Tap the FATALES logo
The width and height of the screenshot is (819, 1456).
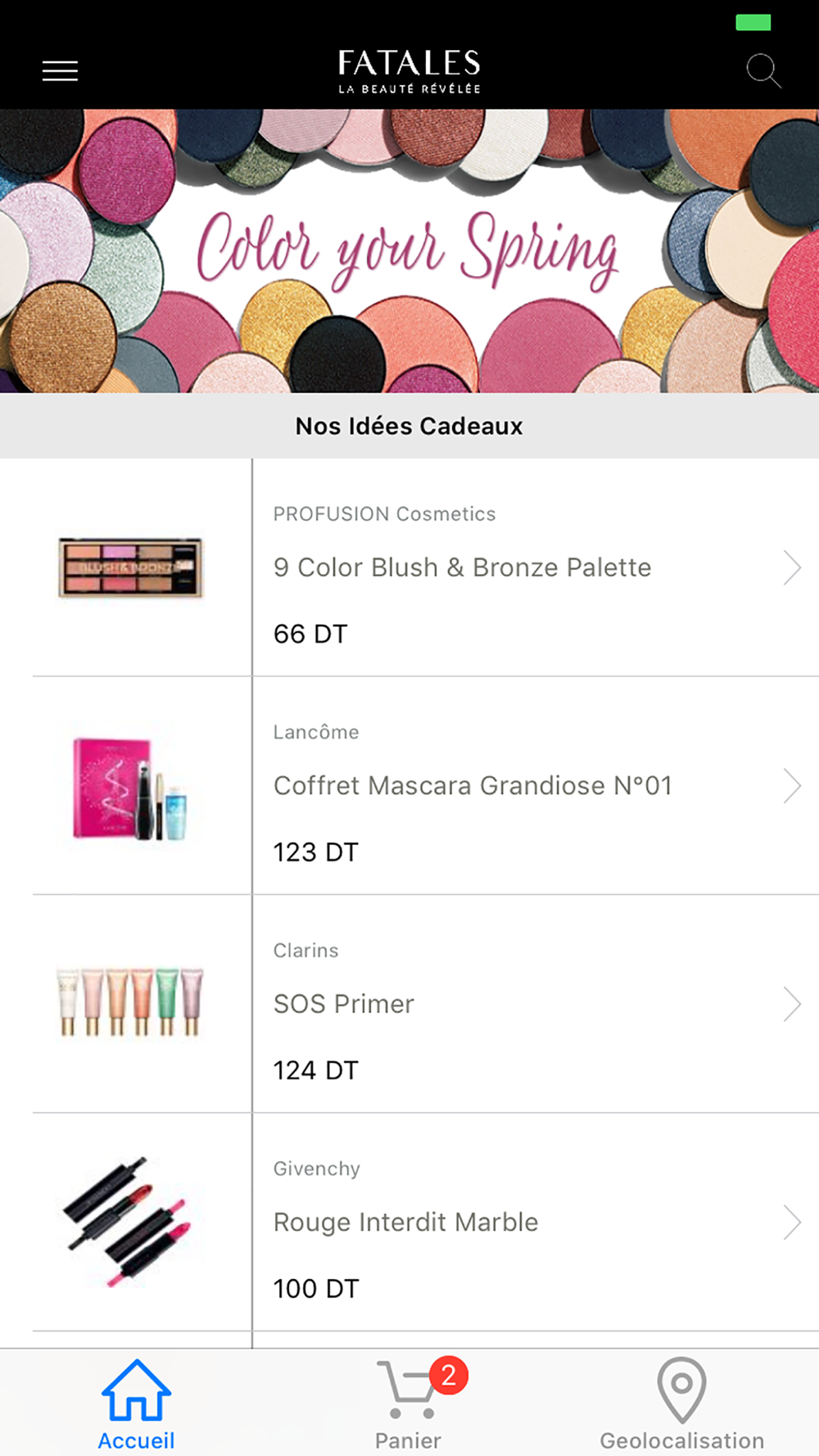pyautogui.click(x=409, y=71)
